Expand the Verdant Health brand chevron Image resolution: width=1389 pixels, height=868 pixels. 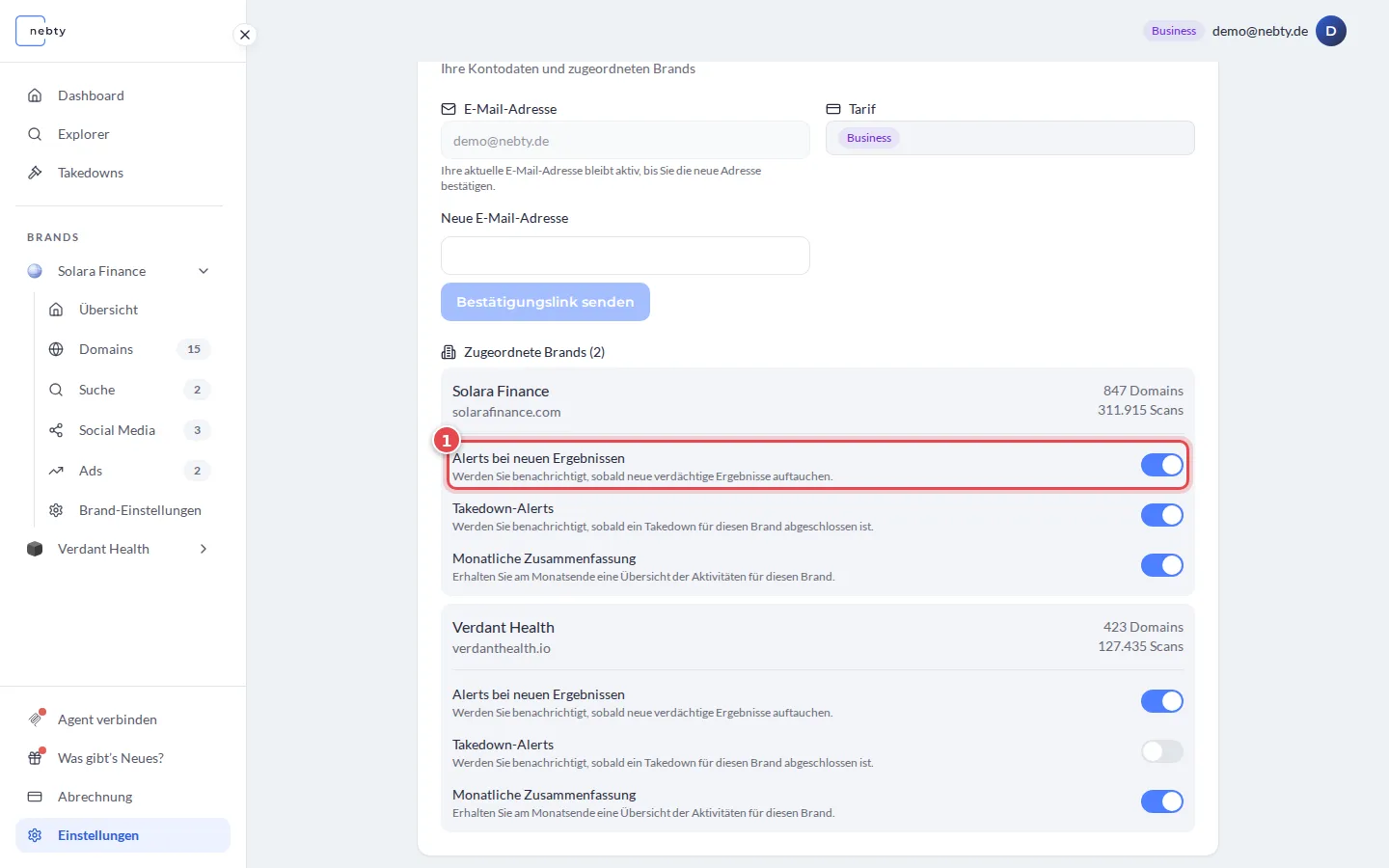click(x=204, y=549)
